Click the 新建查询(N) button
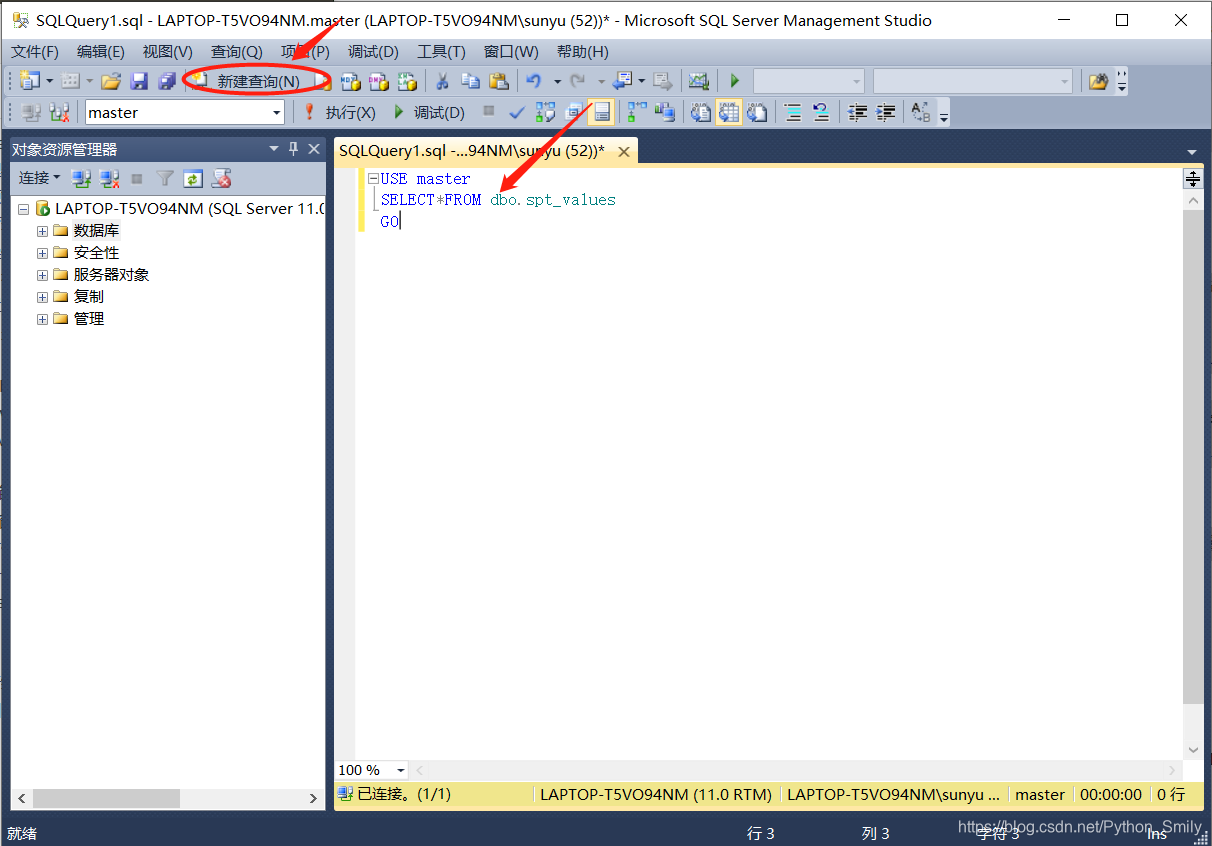The image size is (1212, 846). tap(247, 81)
